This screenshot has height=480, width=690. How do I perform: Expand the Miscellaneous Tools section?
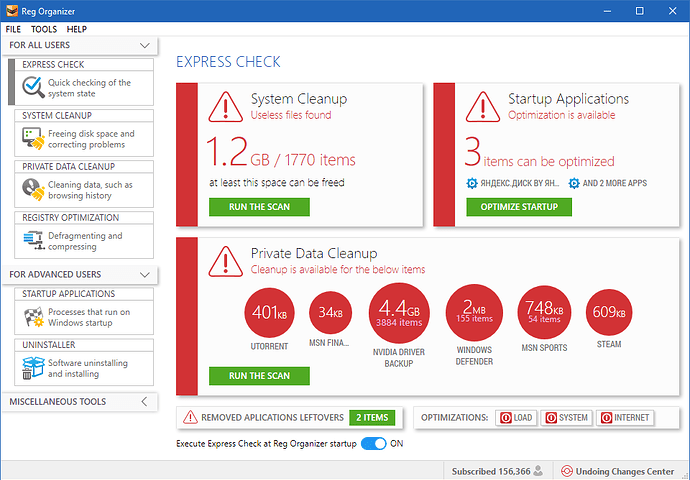click(x=145, y=402)
